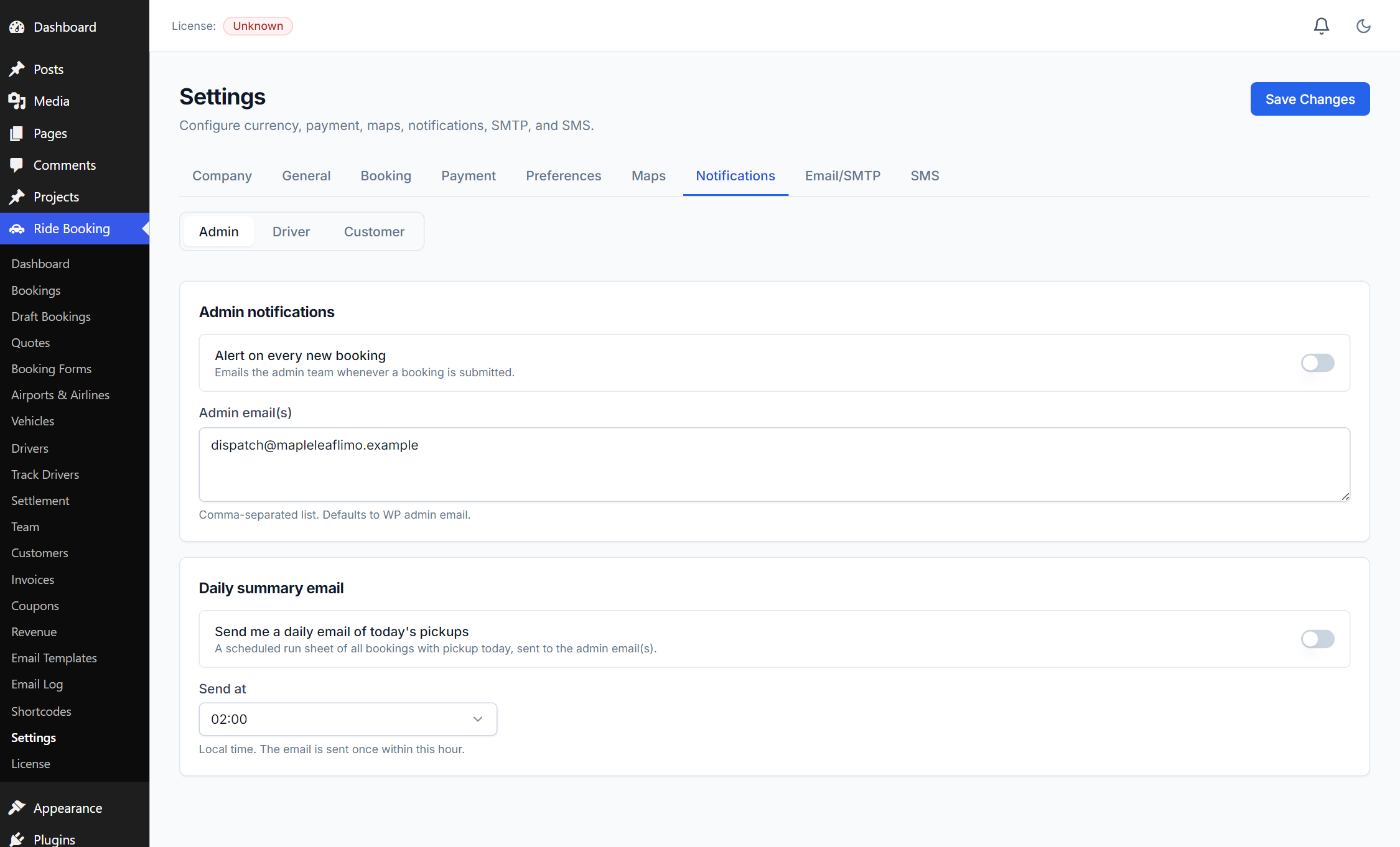This screenshot has width=1400, height=847.
Task: Open Drivers submenu item
Action: [x=30, y=448]
